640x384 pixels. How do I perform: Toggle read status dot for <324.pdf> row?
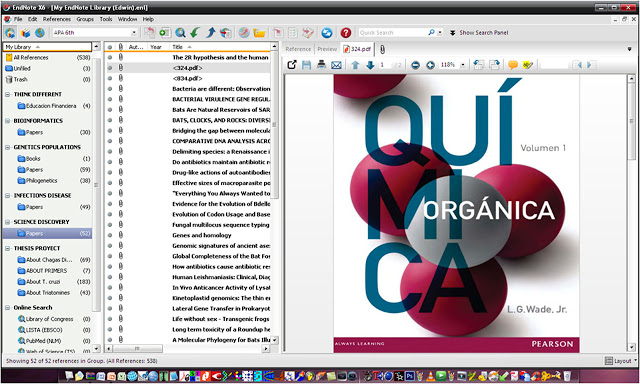110,68
